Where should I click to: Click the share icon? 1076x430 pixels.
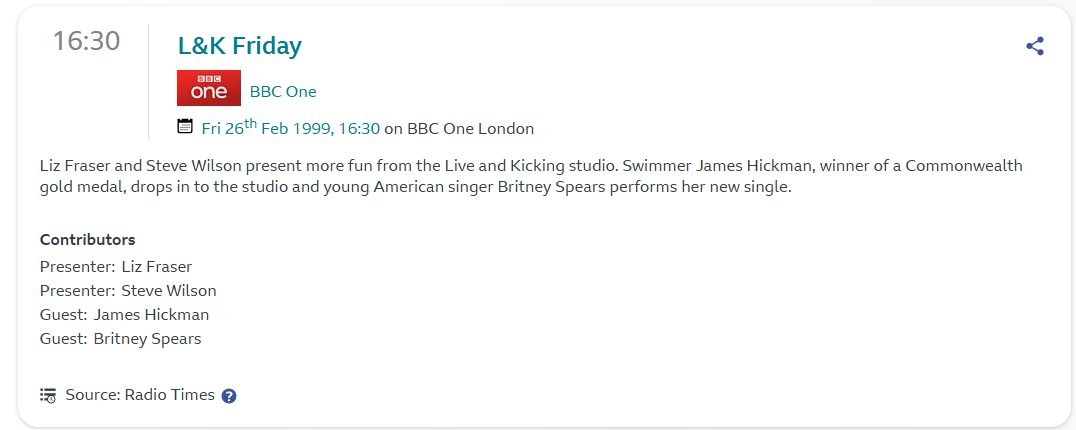pyautogui.click(x=1035, y=46)
